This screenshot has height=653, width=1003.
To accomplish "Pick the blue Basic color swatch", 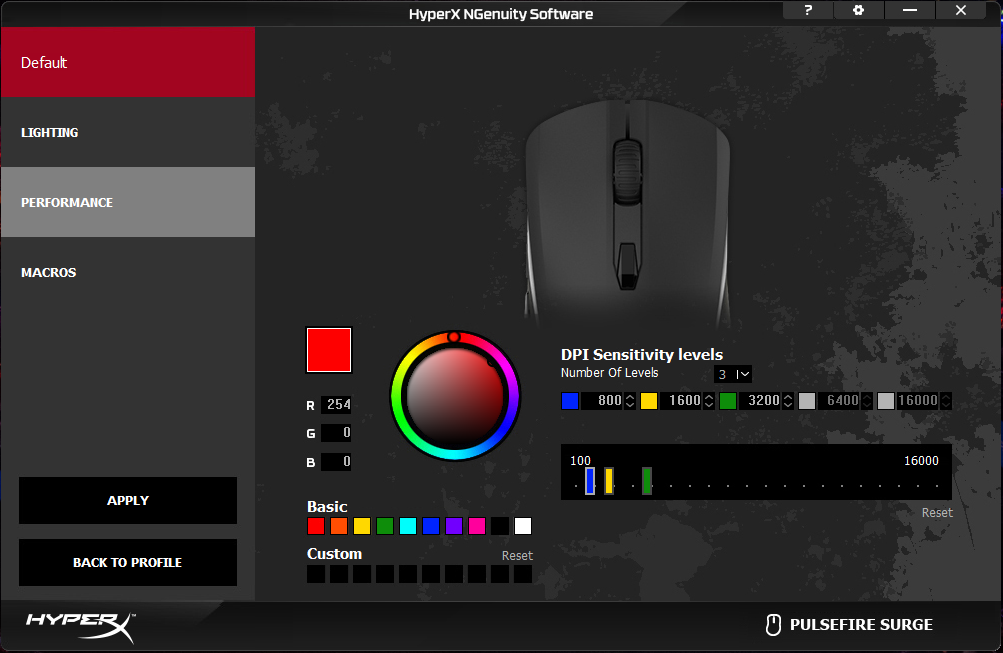I will coord(431,526).
